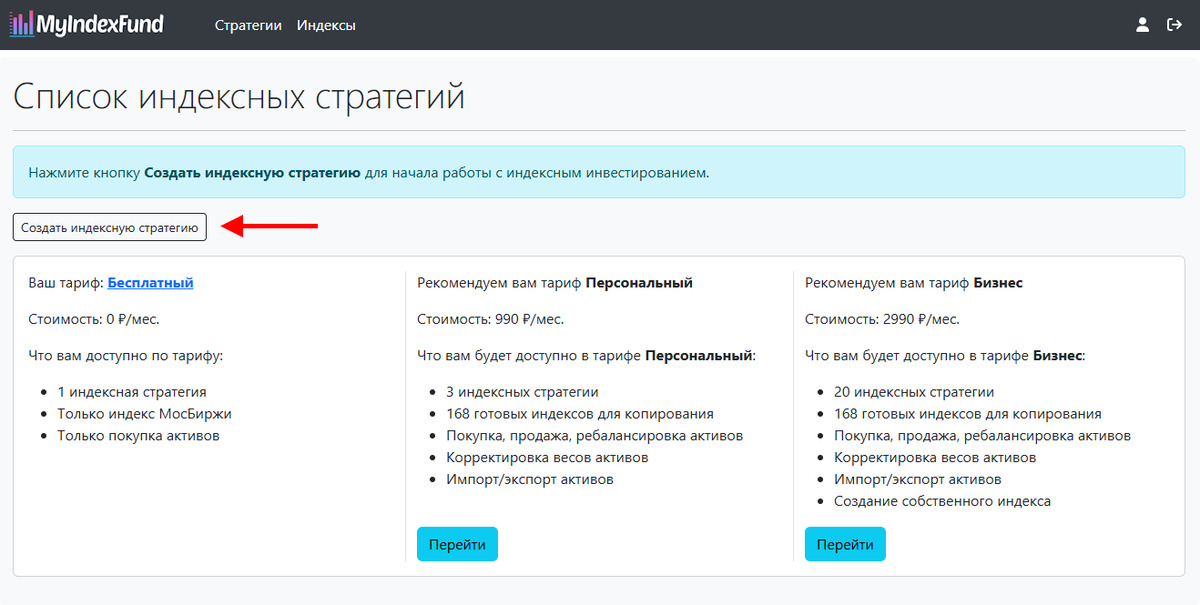The height and width of the screenshot is (605, 1200).
Task: Open the user profile icon
Action: [x=1142, y=25]
